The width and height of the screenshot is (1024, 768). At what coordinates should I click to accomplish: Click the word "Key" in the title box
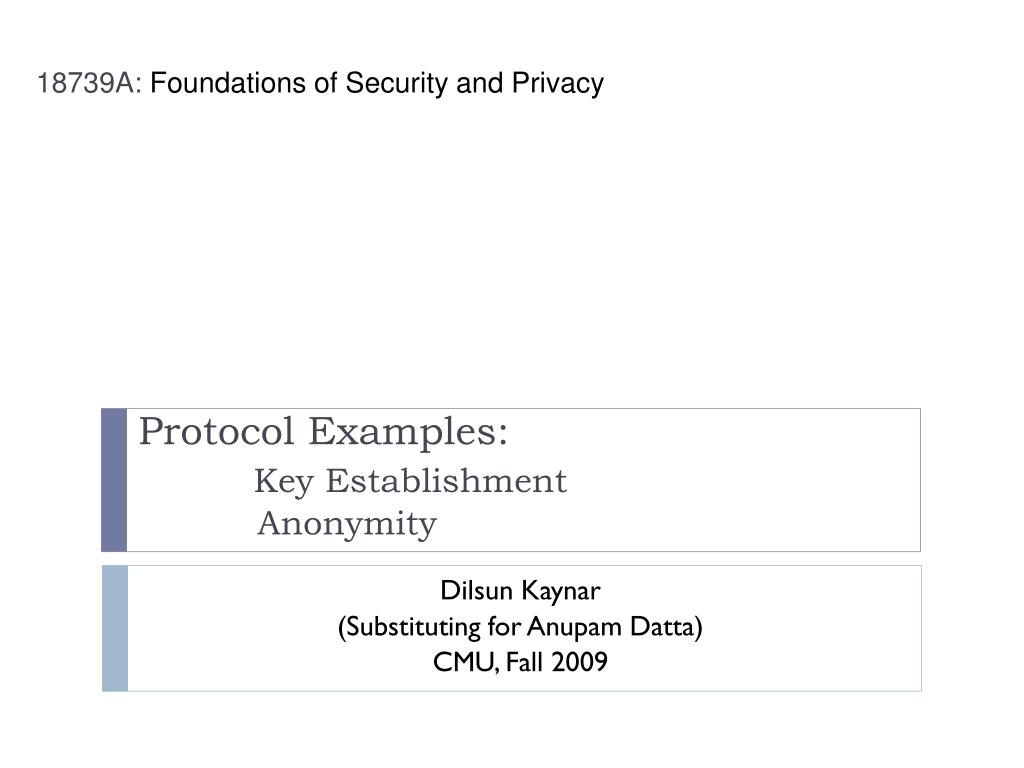pos(284,483)
